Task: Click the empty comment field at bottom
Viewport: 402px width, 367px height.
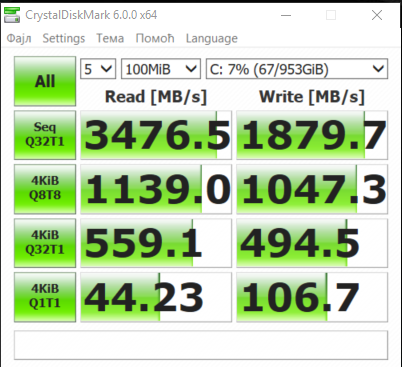Action: coord(201,345)
